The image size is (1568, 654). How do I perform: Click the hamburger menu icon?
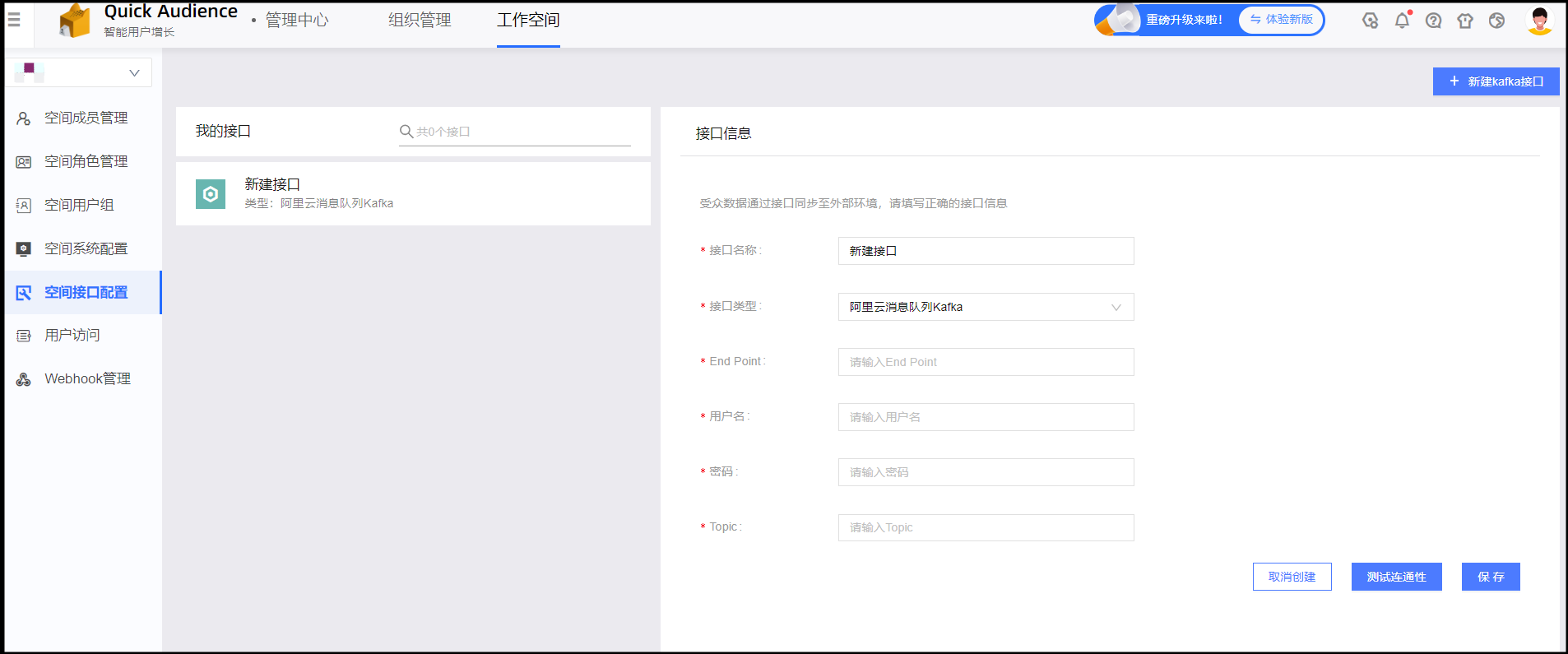14,20
